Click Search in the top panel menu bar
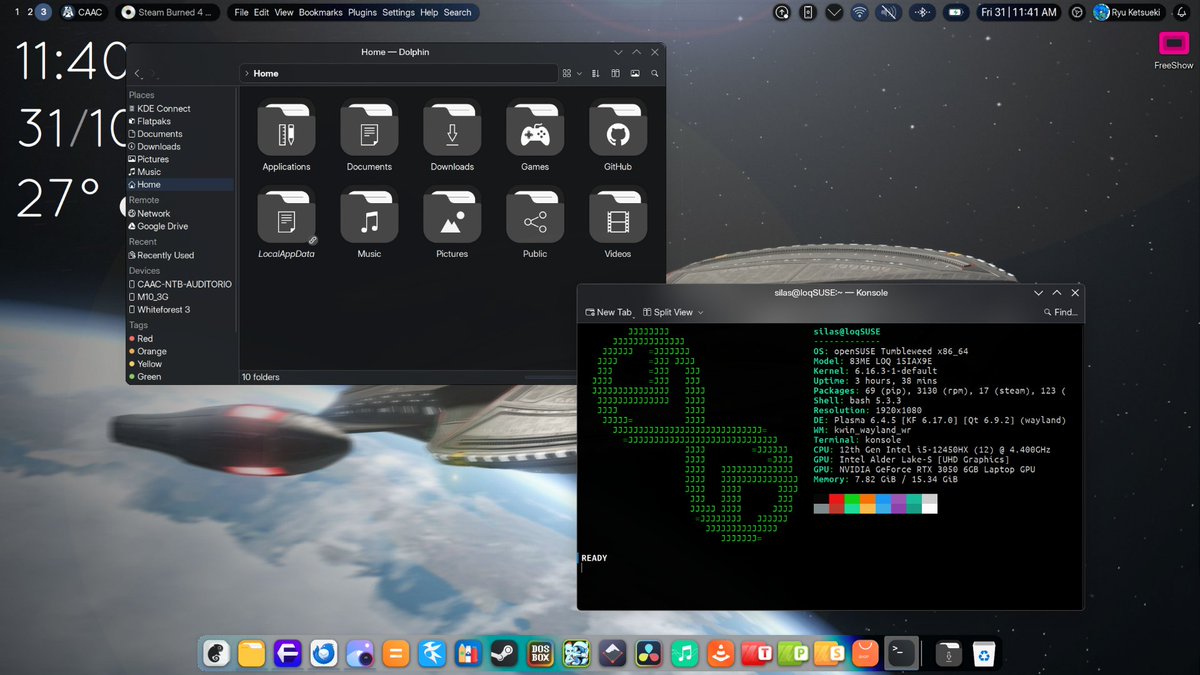 coord(457,12)
